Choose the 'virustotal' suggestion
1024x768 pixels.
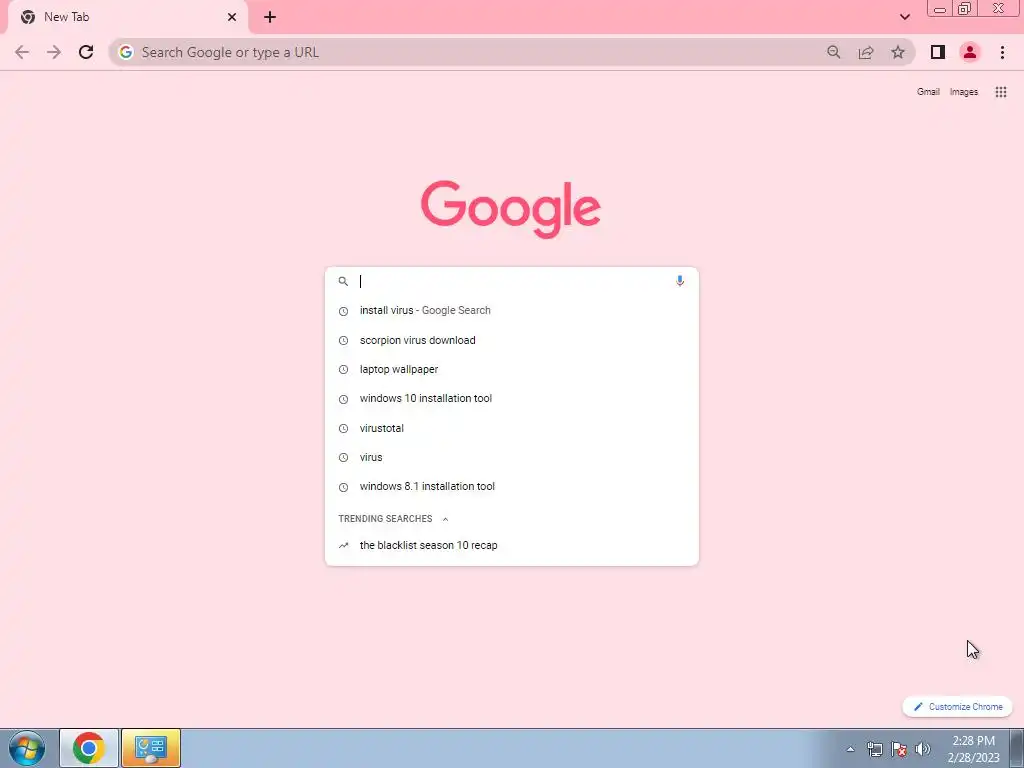tap(511, 428)
